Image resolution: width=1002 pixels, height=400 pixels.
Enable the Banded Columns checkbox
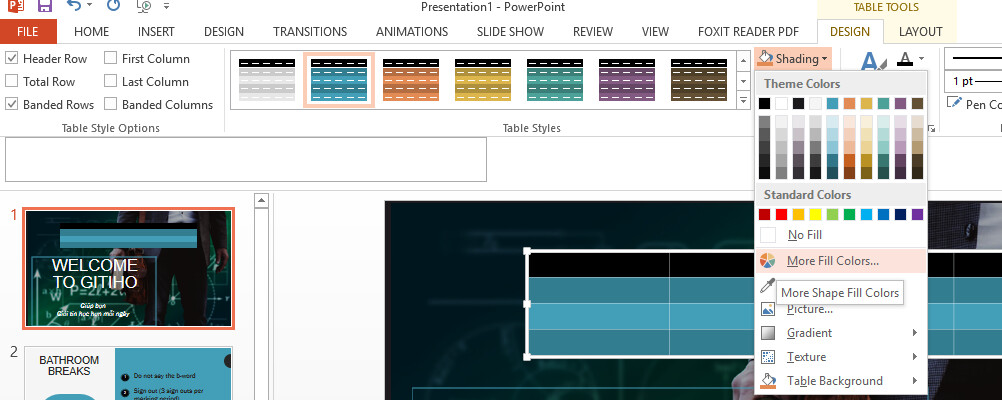[111, 104]
